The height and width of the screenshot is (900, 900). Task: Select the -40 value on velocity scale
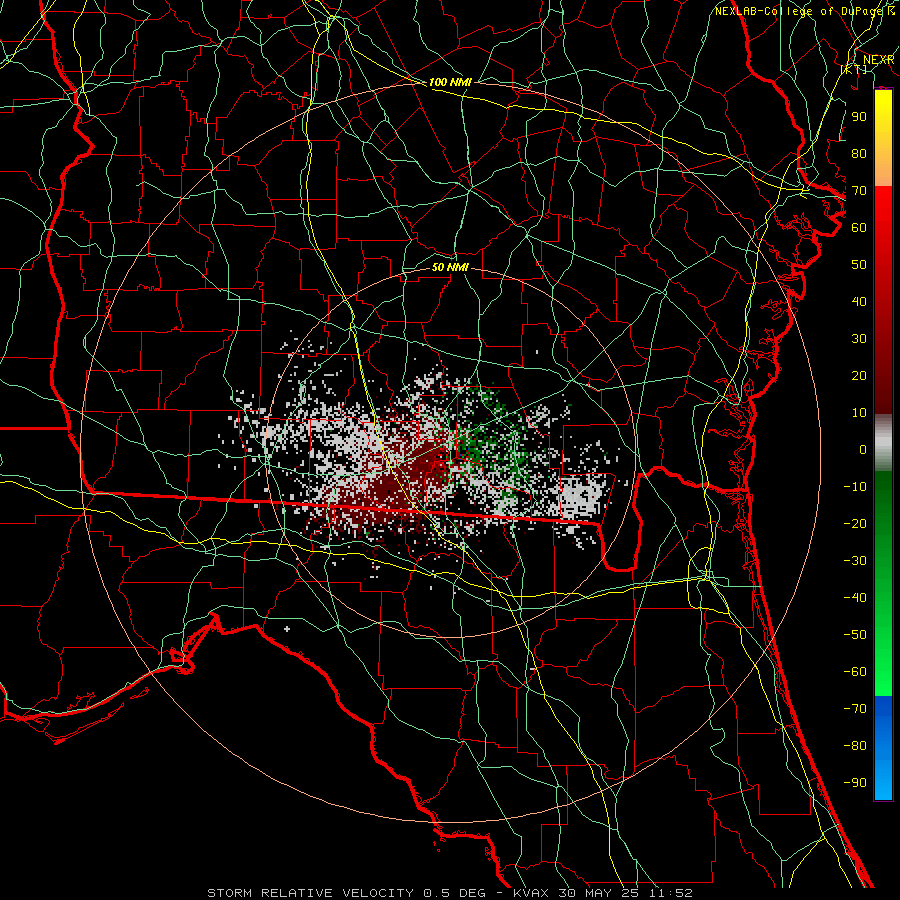855,598
